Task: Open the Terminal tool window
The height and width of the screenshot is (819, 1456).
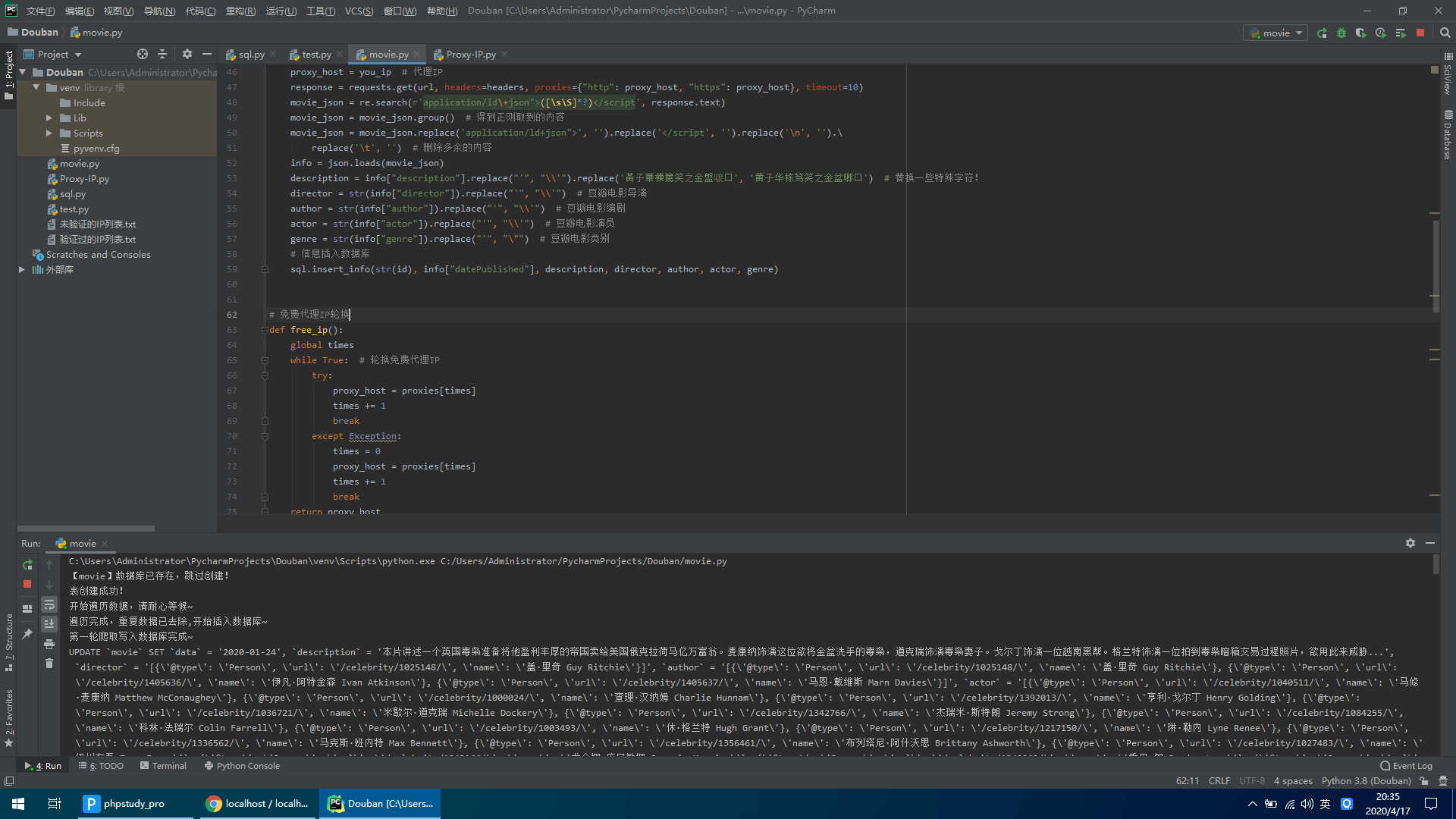Action: coord(163,766)
